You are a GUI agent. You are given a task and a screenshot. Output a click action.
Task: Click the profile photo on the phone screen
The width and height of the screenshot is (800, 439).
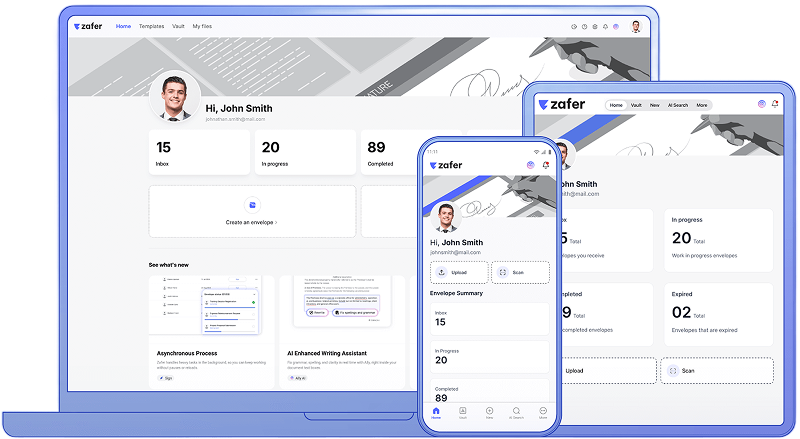(446, 217)
